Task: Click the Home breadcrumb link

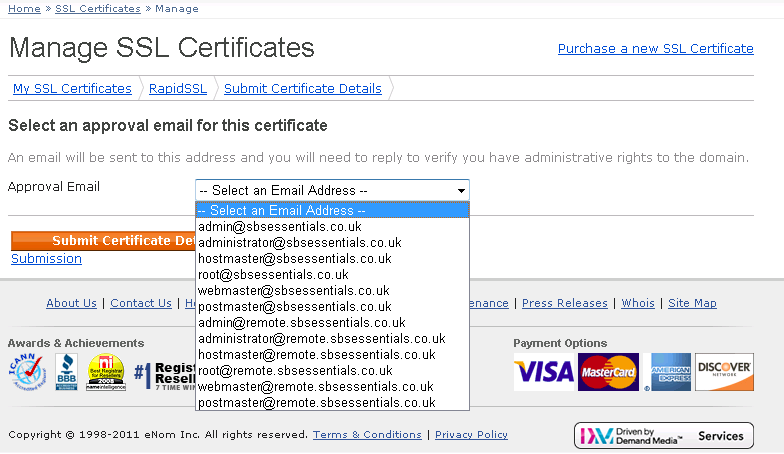Action: tap(24, 8)
